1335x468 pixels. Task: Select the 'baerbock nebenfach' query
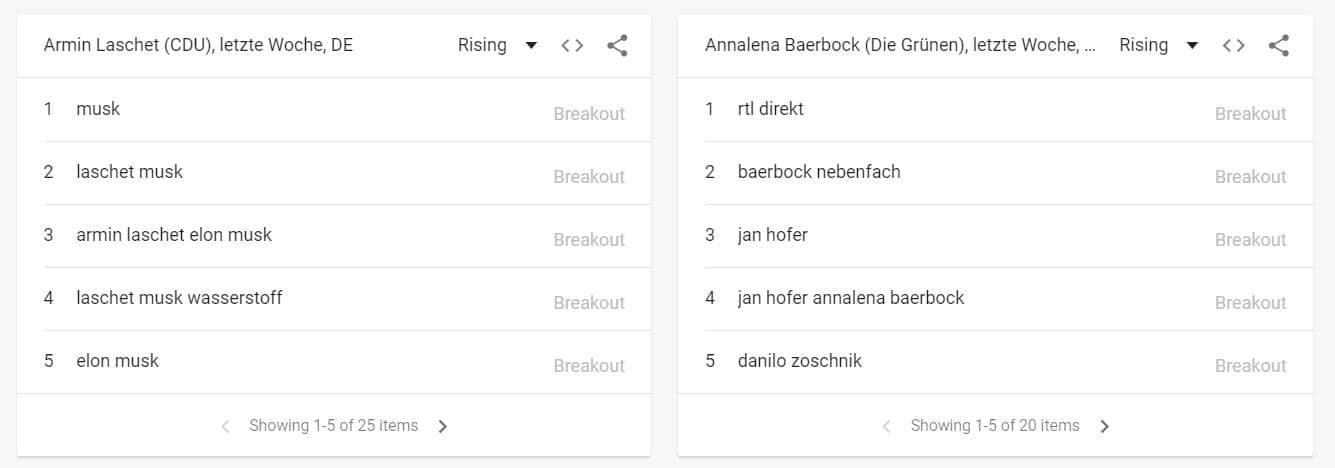[818, 172]
